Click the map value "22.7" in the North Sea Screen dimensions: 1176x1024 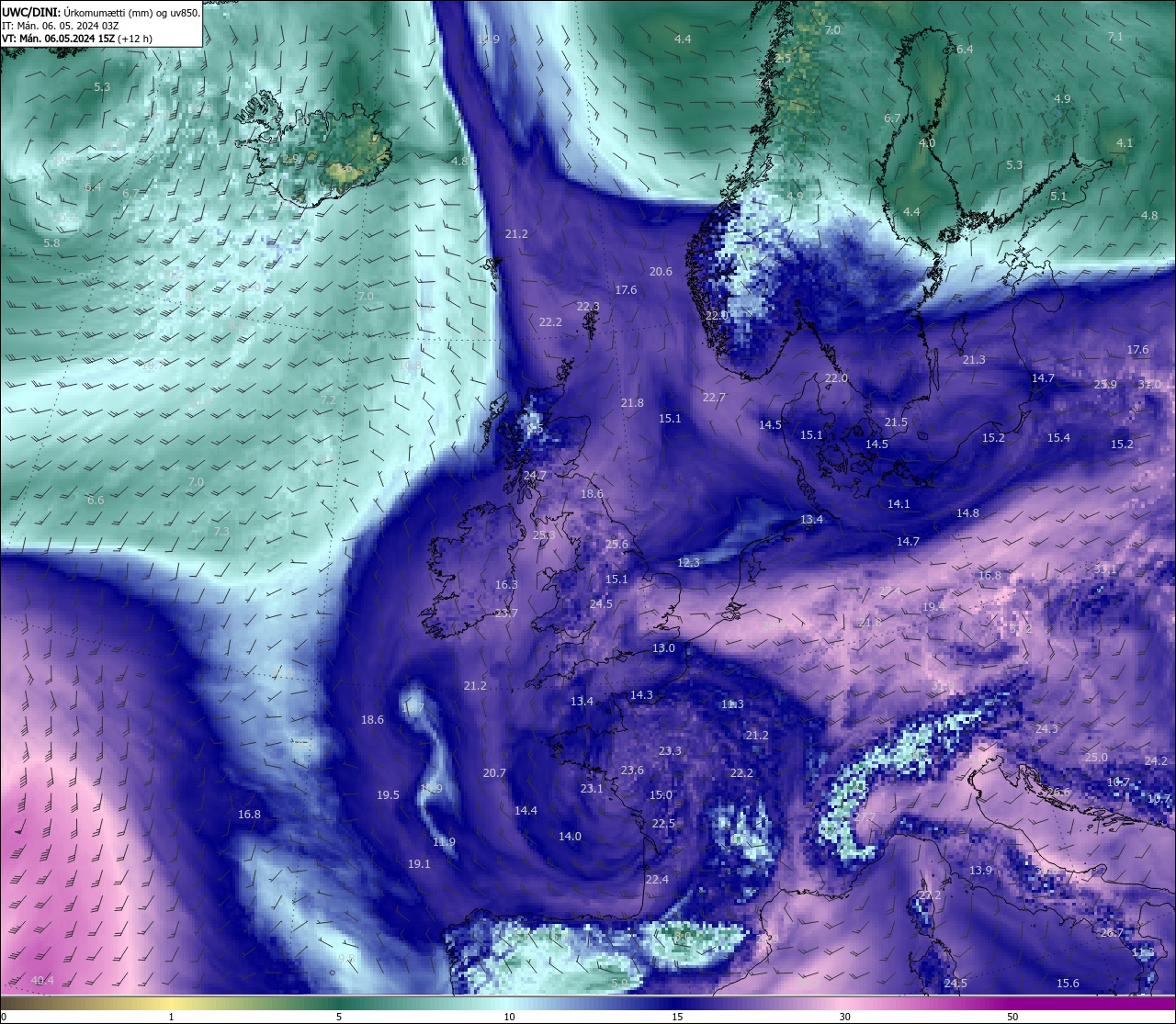tap(714, 397)
